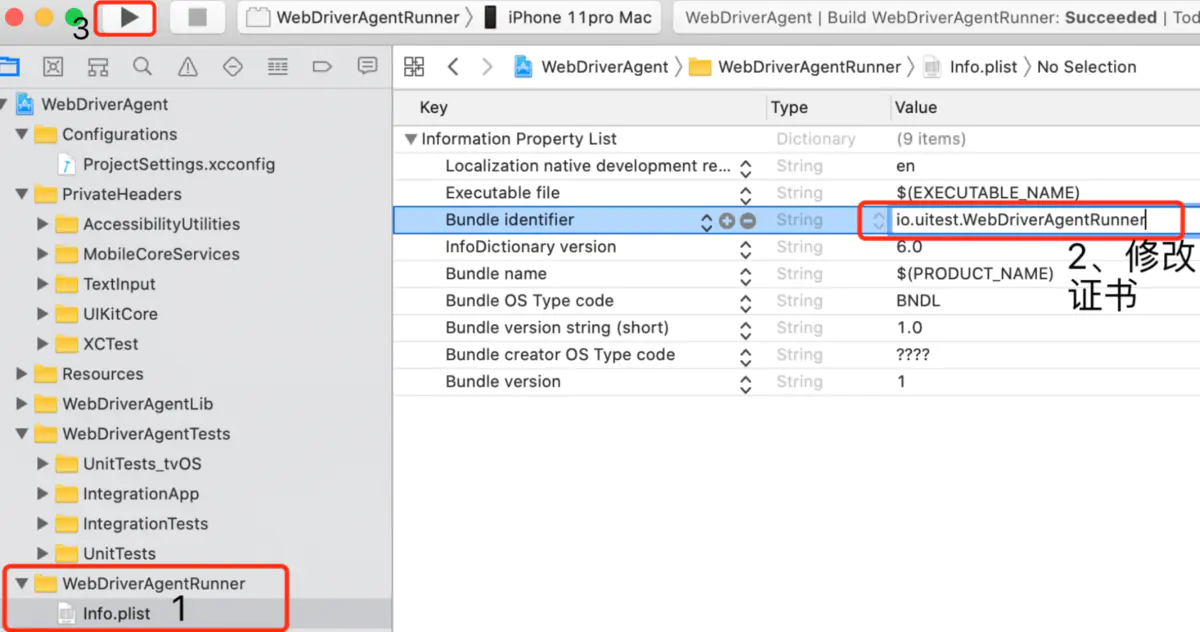Select Info.plist in the jump bar

[x=971, y=67]
